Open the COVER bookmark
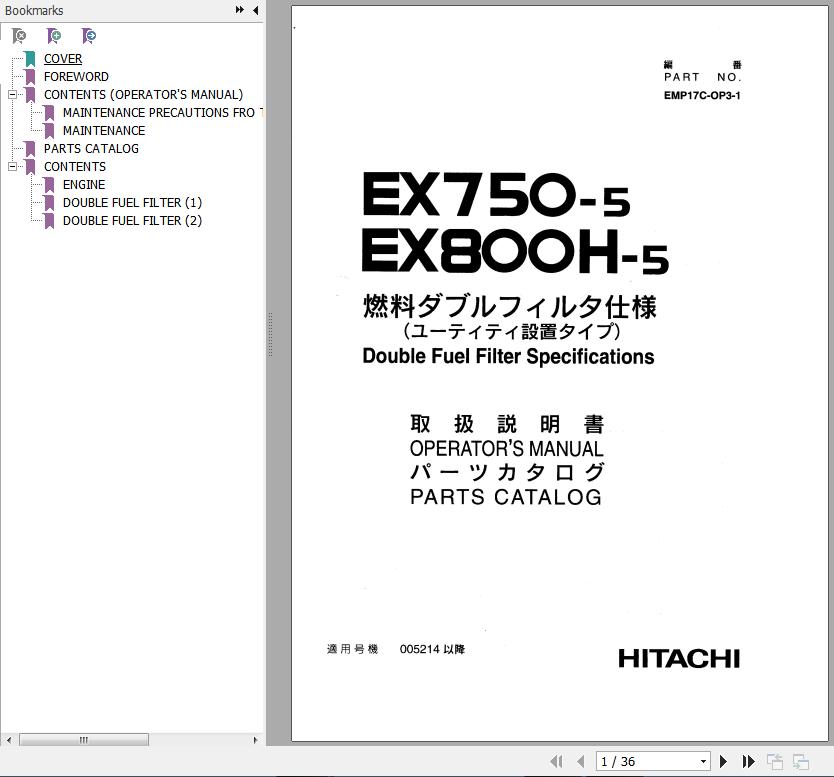 point(63,59)
